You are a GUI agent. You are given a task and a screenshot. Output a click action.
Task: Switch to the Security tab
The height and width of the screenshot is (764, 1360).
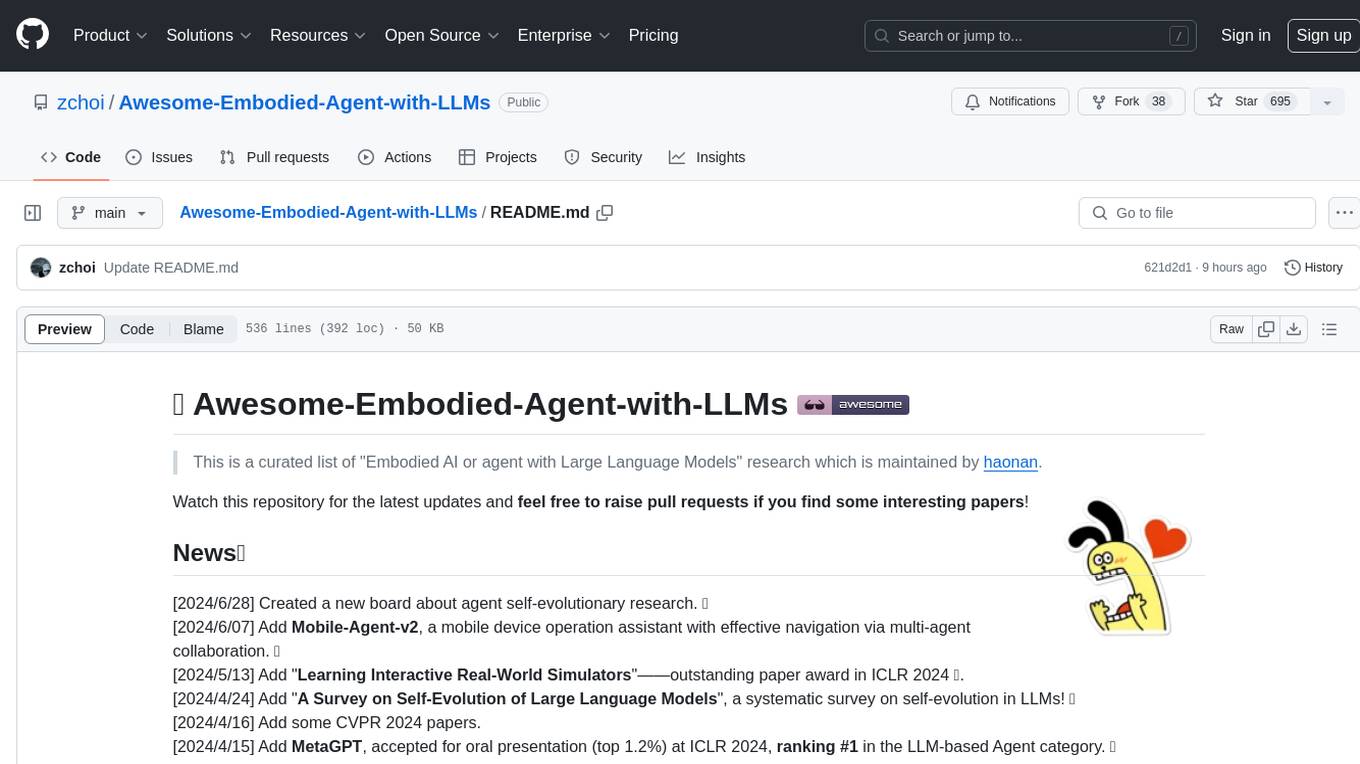pos(603,157)
